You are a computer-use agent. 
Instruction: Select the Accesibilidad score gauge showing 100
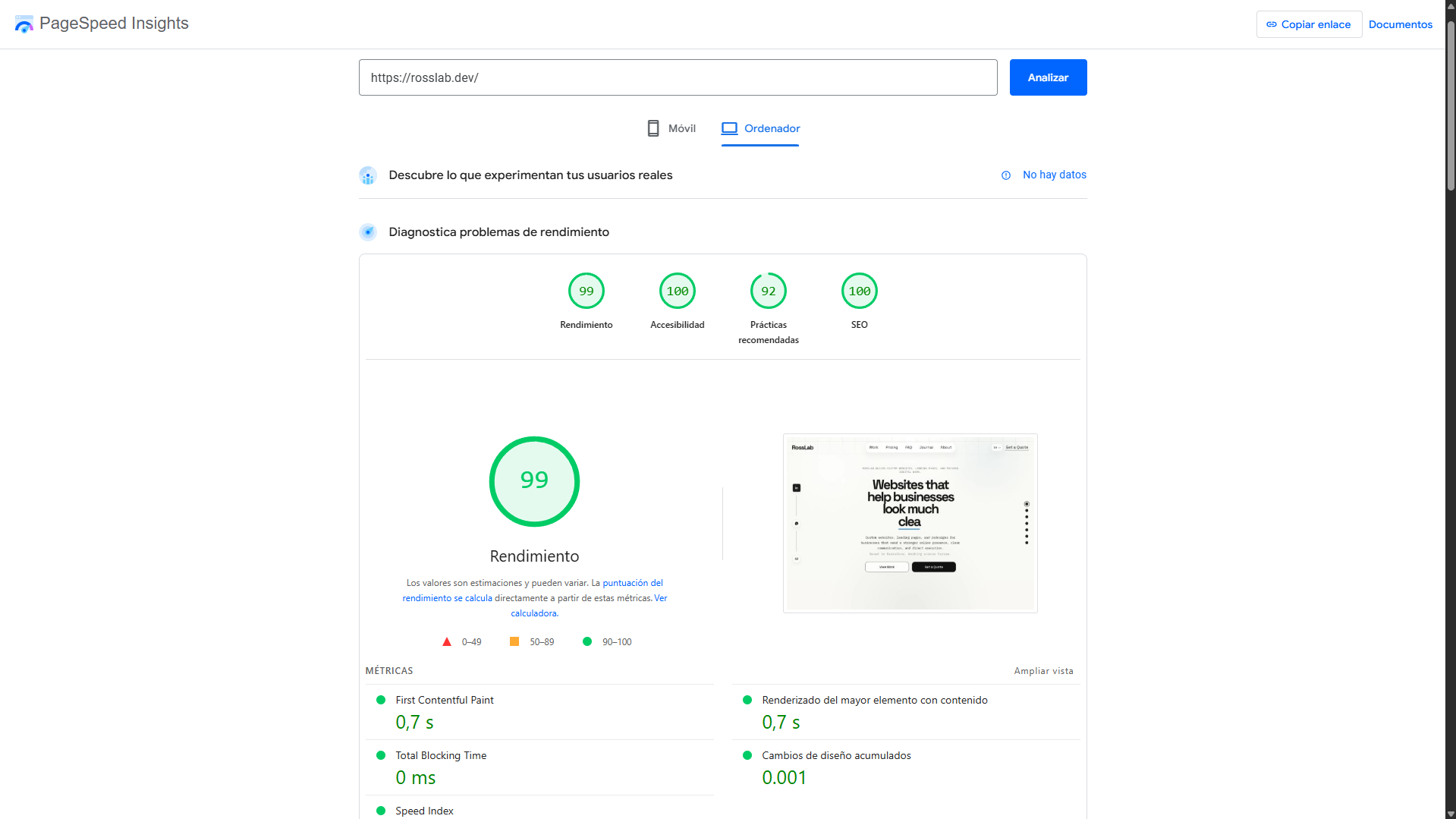coord(677,291)
